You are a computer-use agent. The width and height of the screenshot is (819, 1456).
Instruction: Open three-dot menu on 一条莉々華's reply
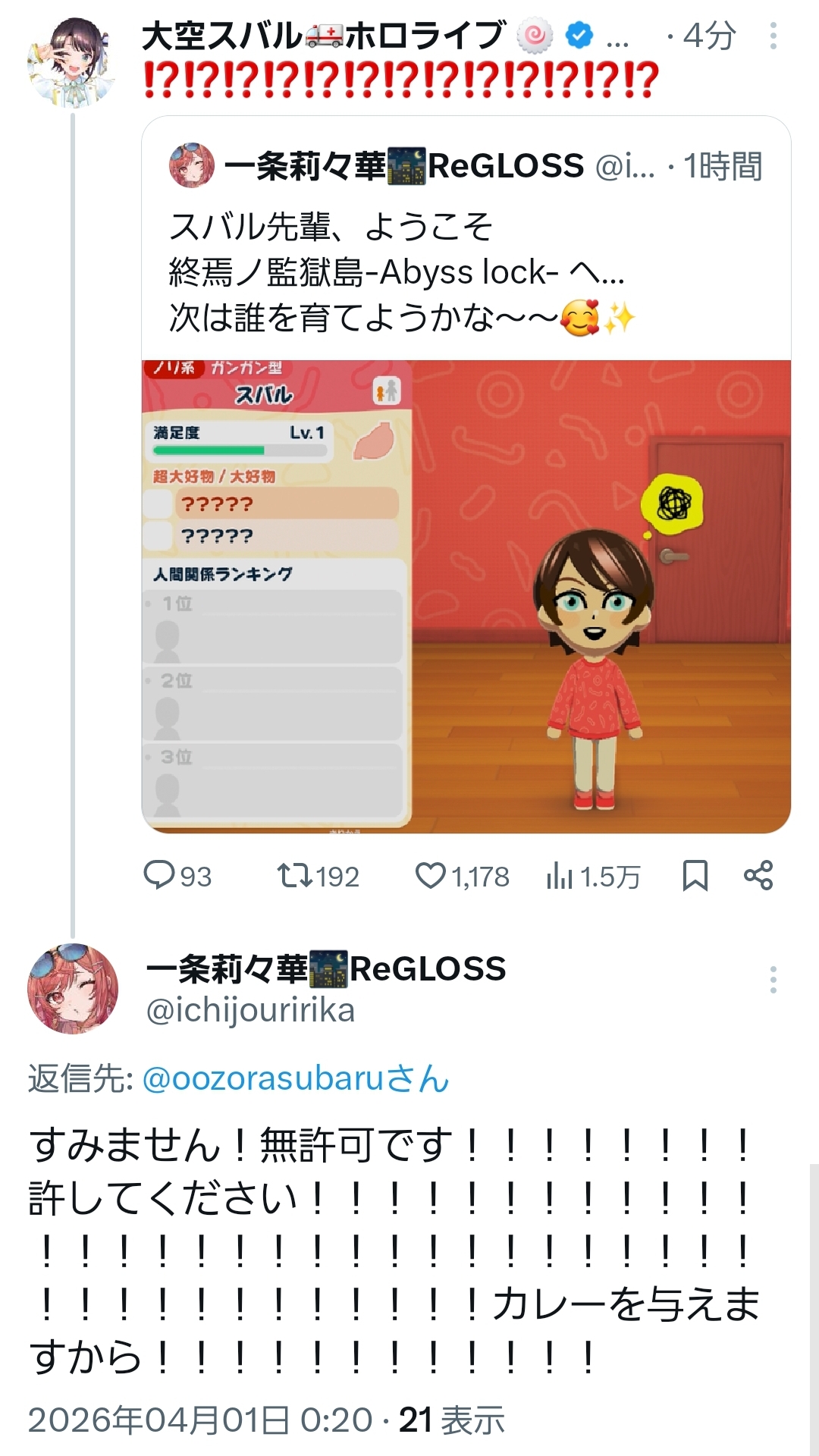point(773,980)
